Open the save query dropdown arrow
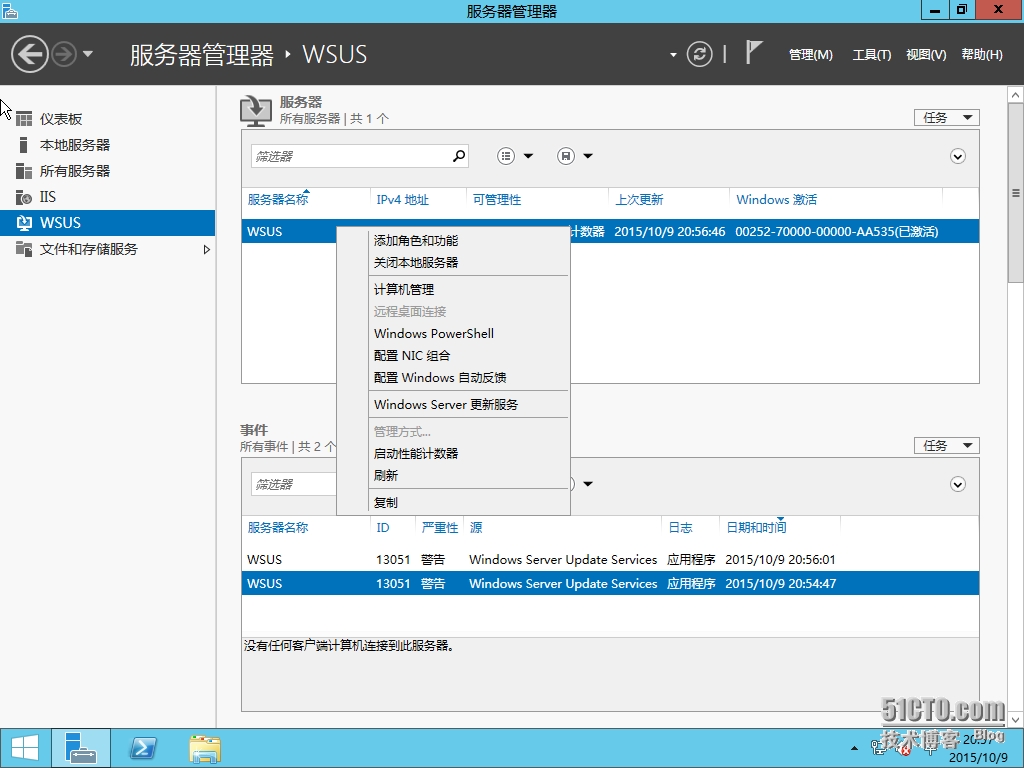1024x768 pixels. (x=588, y=156)
